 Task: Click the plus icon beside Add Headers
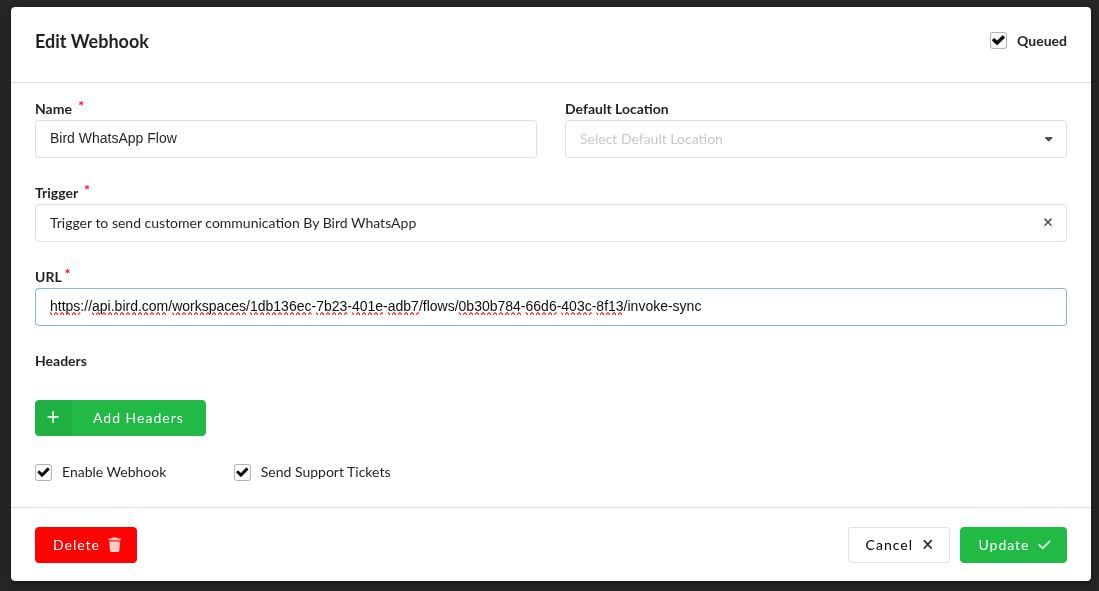point(53,418)
